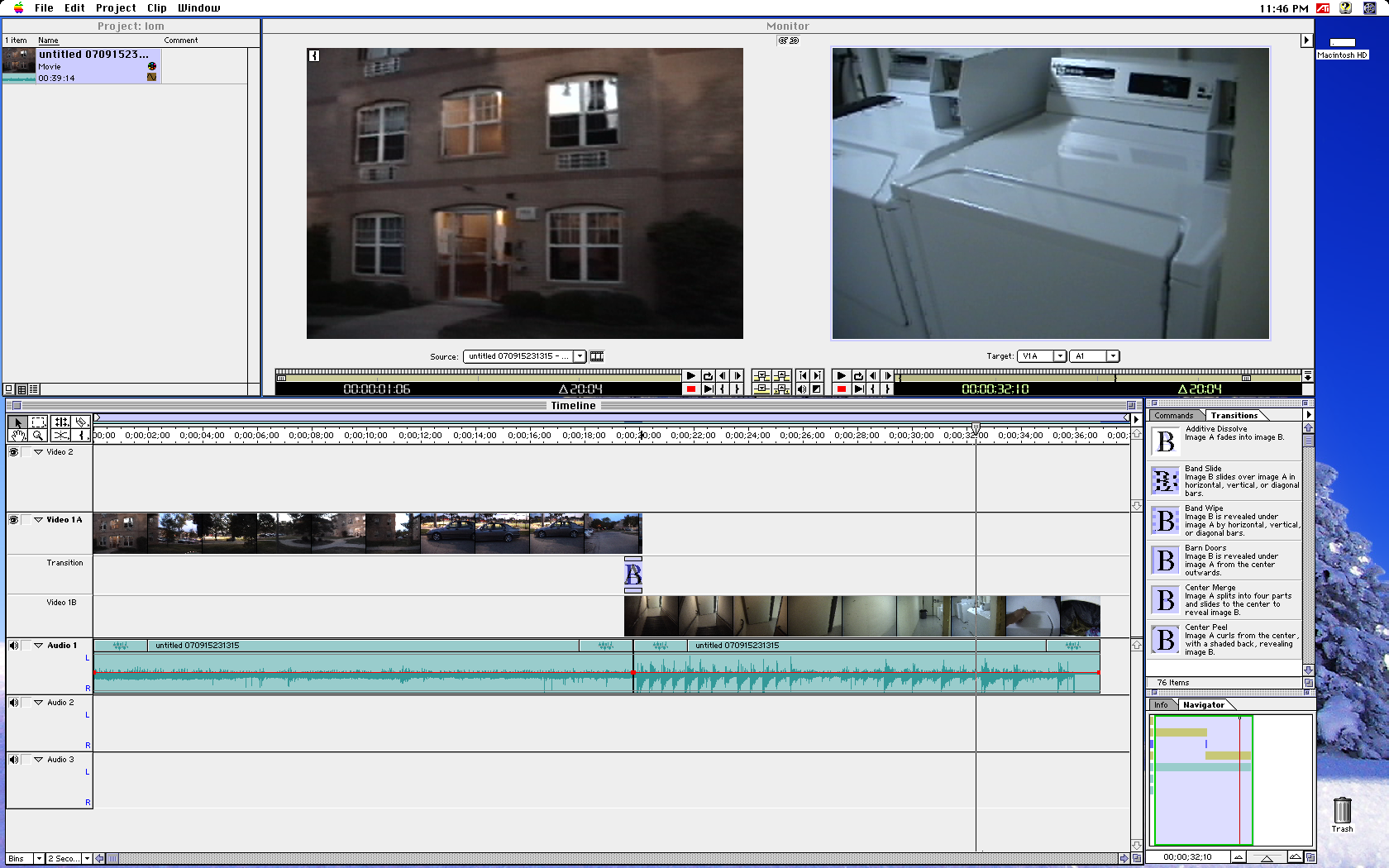This screenshot has width=1389, height=868.
Task: Switch to the Commands tab
Action: [1173, 416]
